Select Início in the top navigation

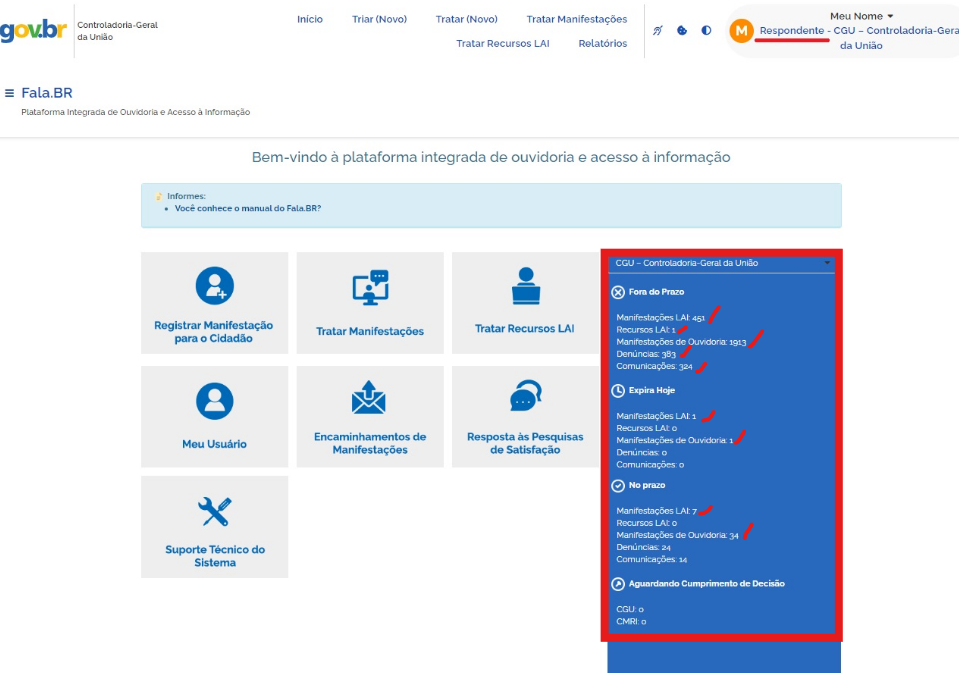(310, 19)
